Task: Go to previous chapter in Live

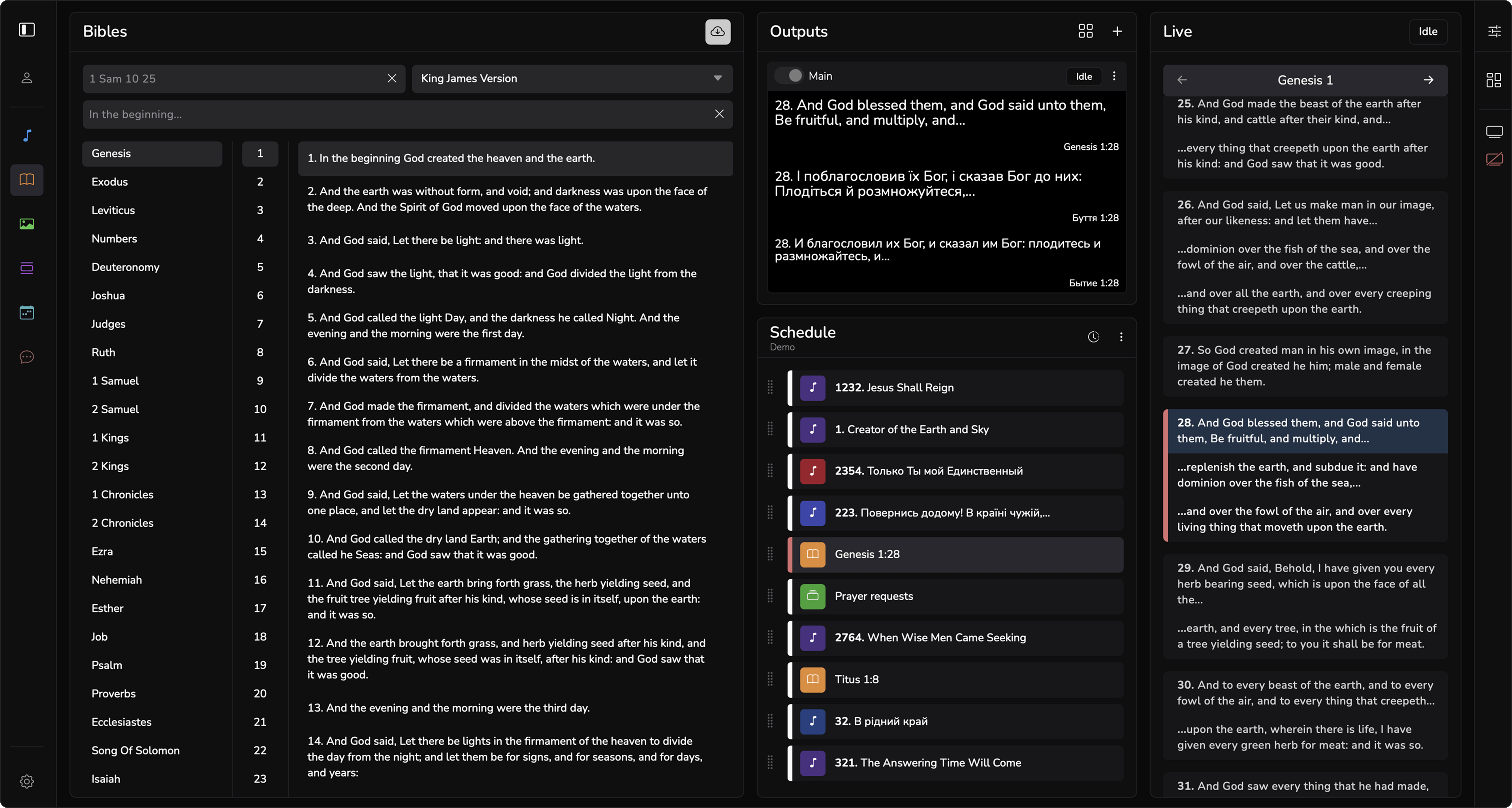Action: (x=1182, y=80)
